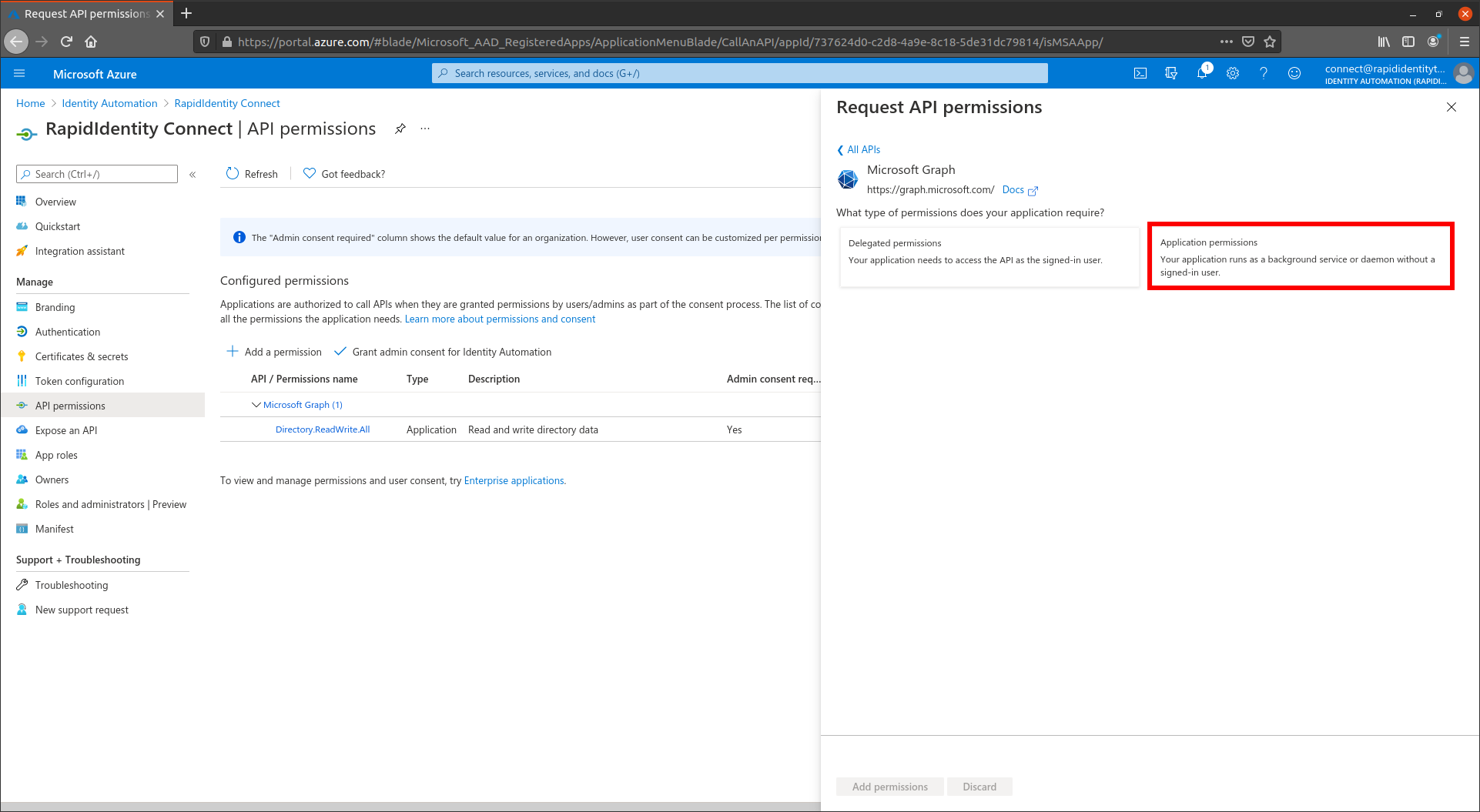Open the Help question mark icon
Screen dimensions: 1480x812
(x=1264, y=74)
